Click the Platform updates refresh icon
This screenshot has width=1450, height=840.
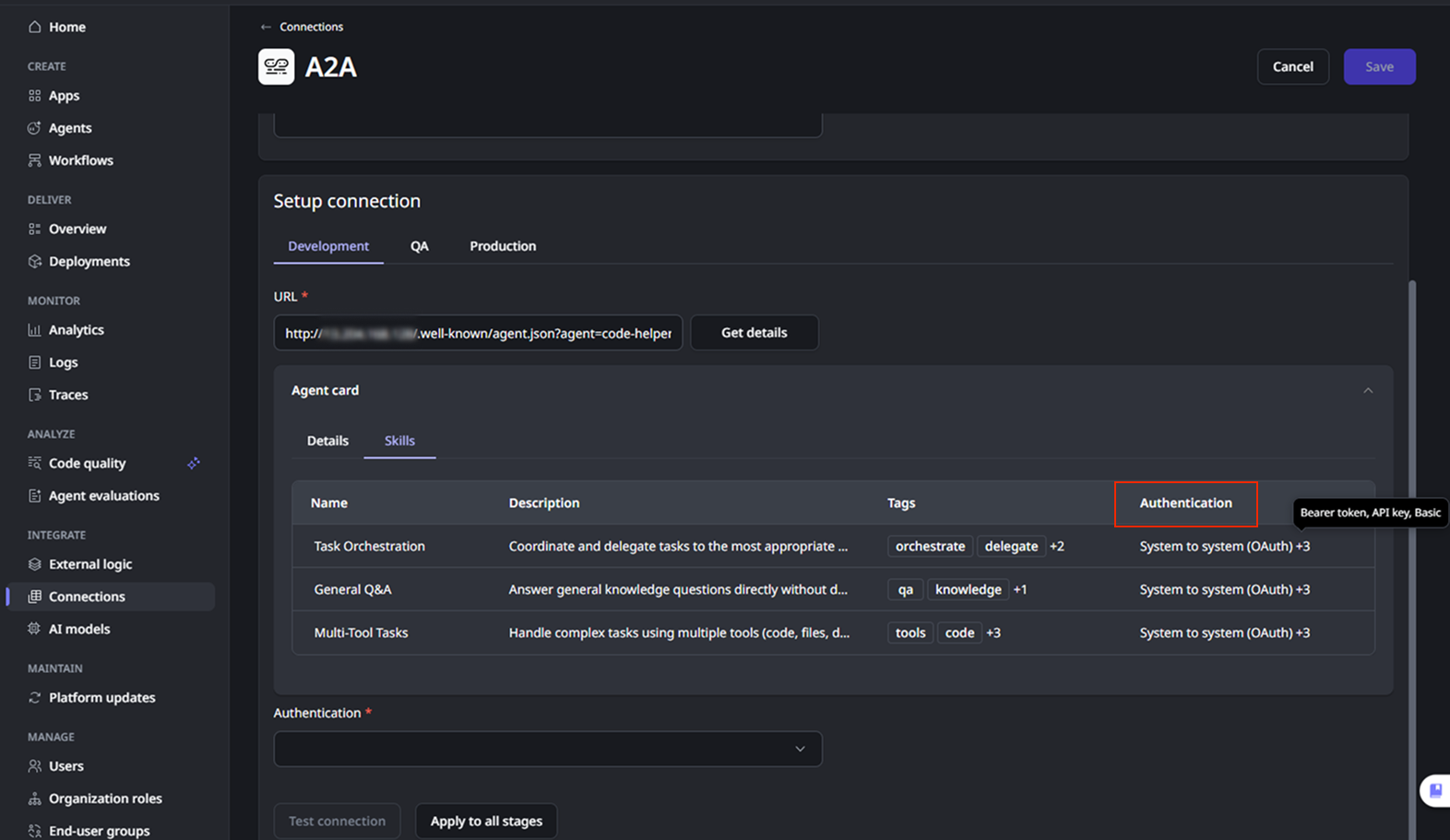click(x=35, y=697)
